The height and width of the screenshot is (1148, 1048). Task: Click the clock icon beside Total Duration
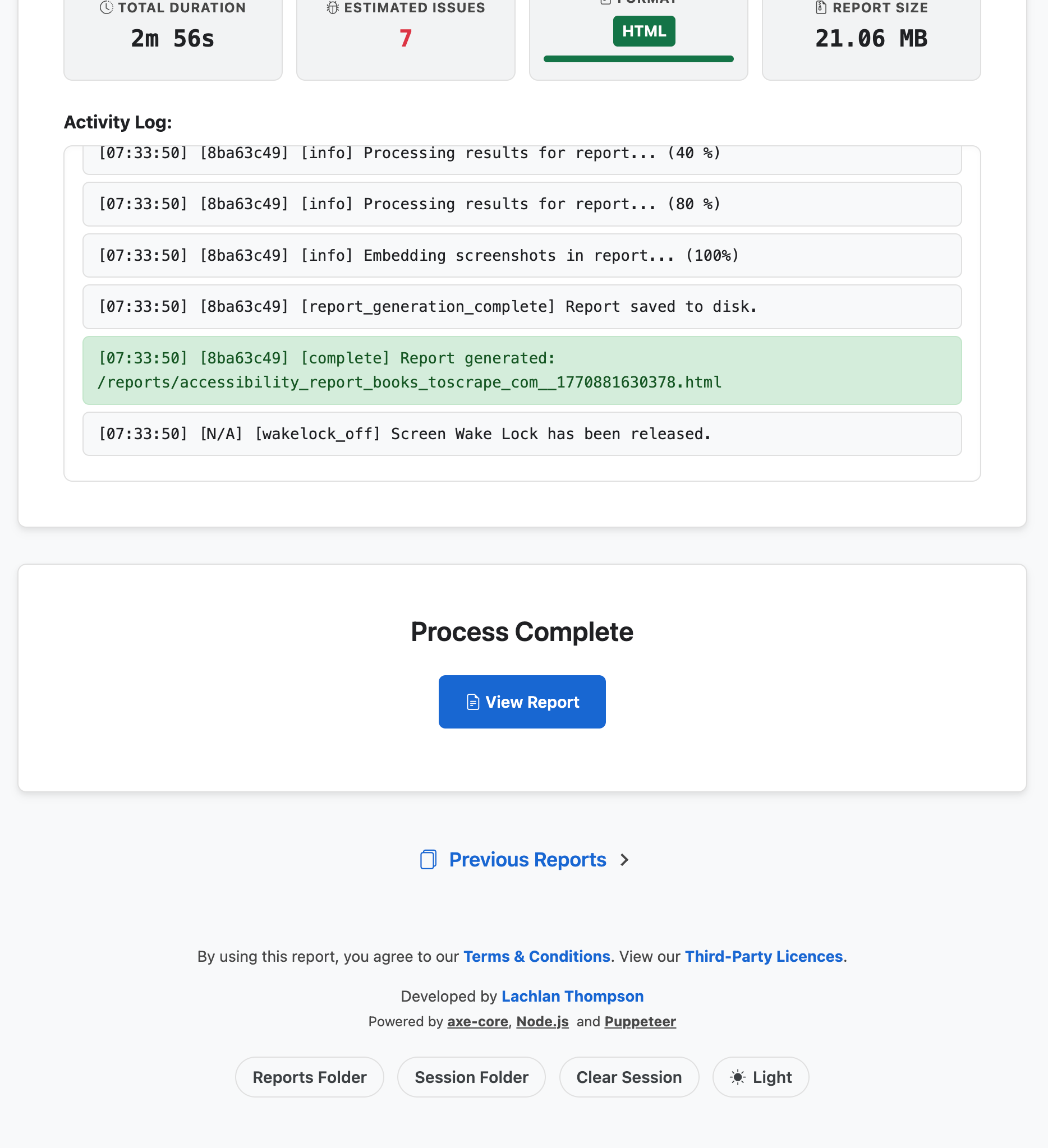(106, 7)
